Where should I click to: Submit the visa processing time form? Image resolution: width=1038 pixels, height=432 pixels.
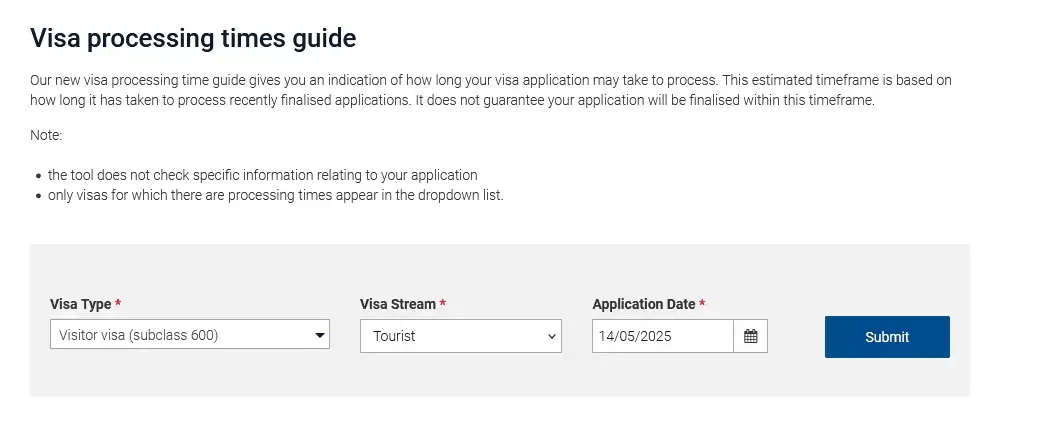(887, 337)
